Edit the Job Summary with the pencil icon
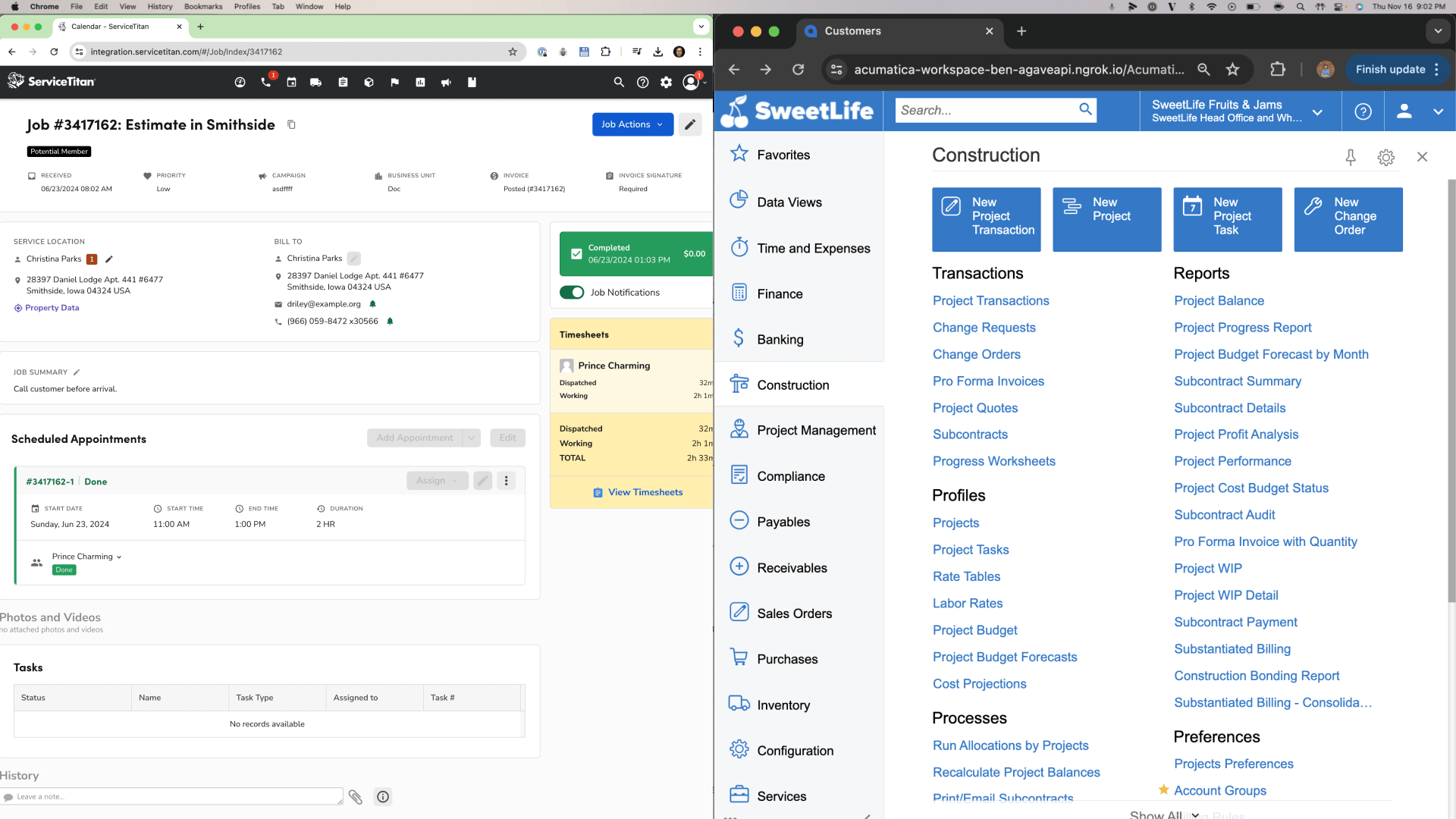Viewport: 1456px width, 819px height. pyautogui.click(x=77, y=372)
